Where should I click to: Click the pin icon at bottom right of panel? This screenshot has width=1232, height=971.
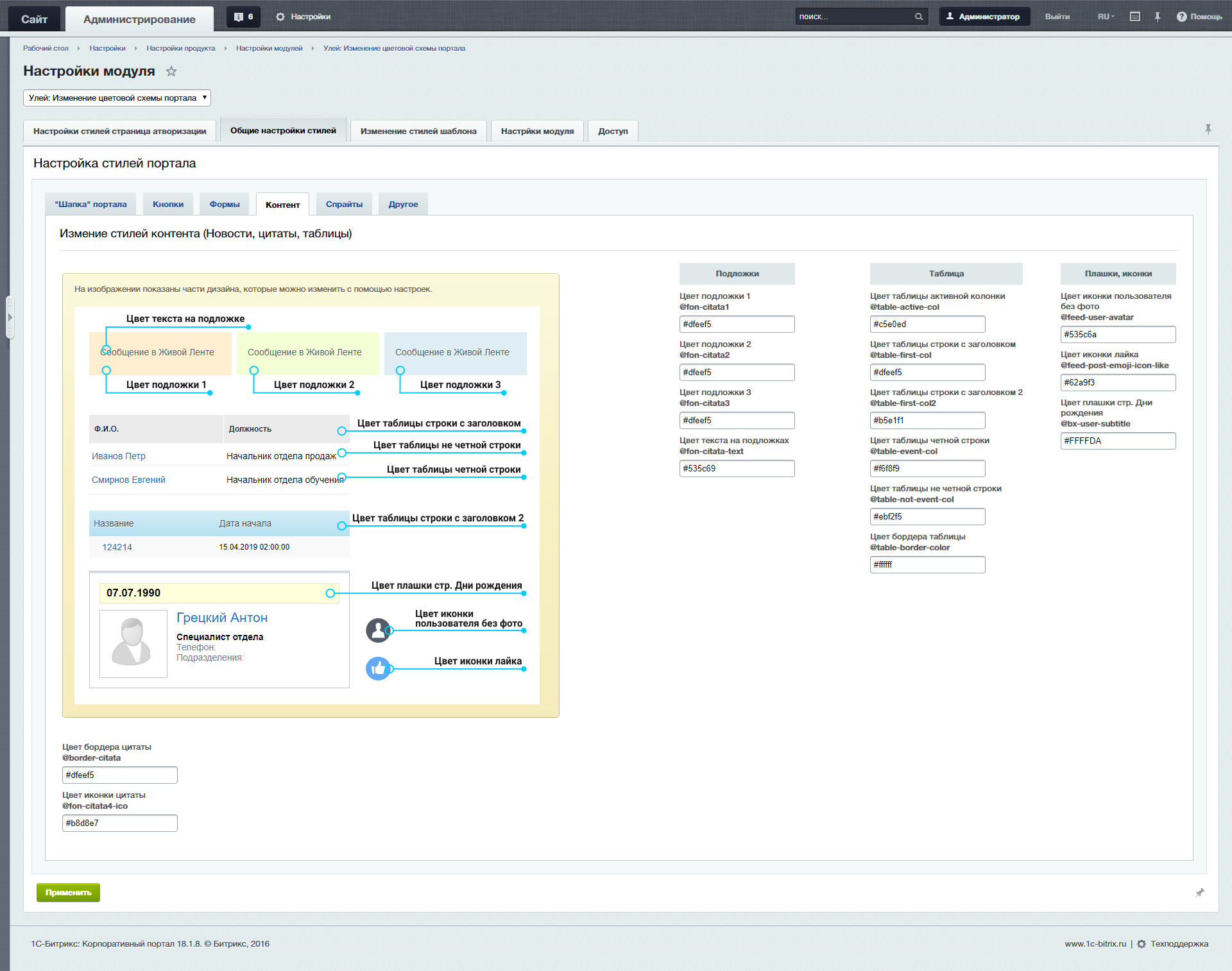click(1199, 892)
